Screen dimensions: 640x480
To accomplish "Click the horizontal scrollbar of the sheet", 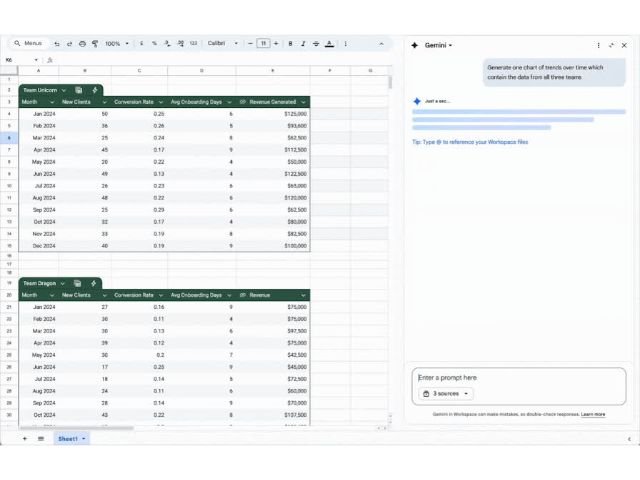I will (76, 428).
